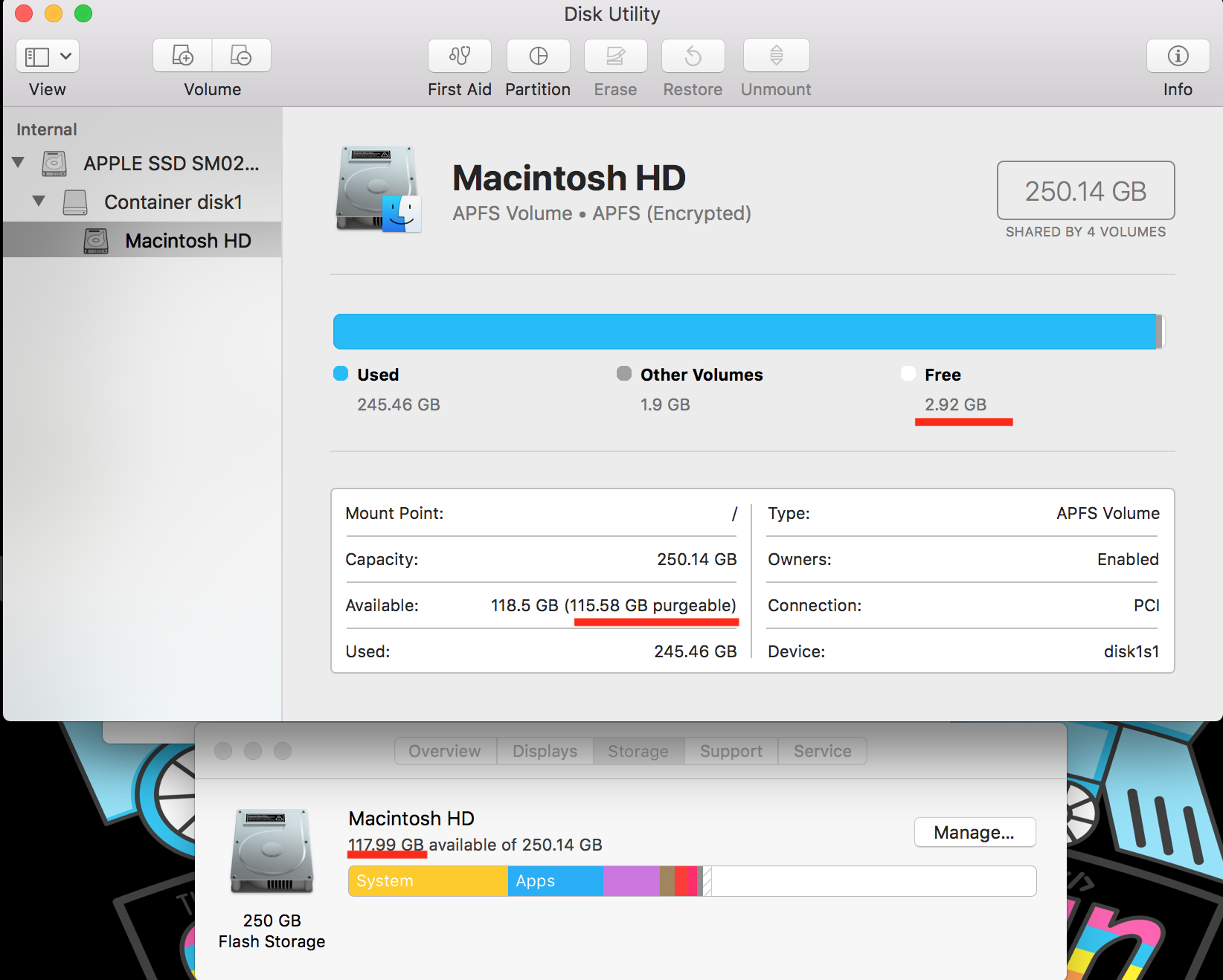Open the View sidebar options dropdown
Image resolution: width=1223 pixels, height=980 pixels.
coord(48,56)
